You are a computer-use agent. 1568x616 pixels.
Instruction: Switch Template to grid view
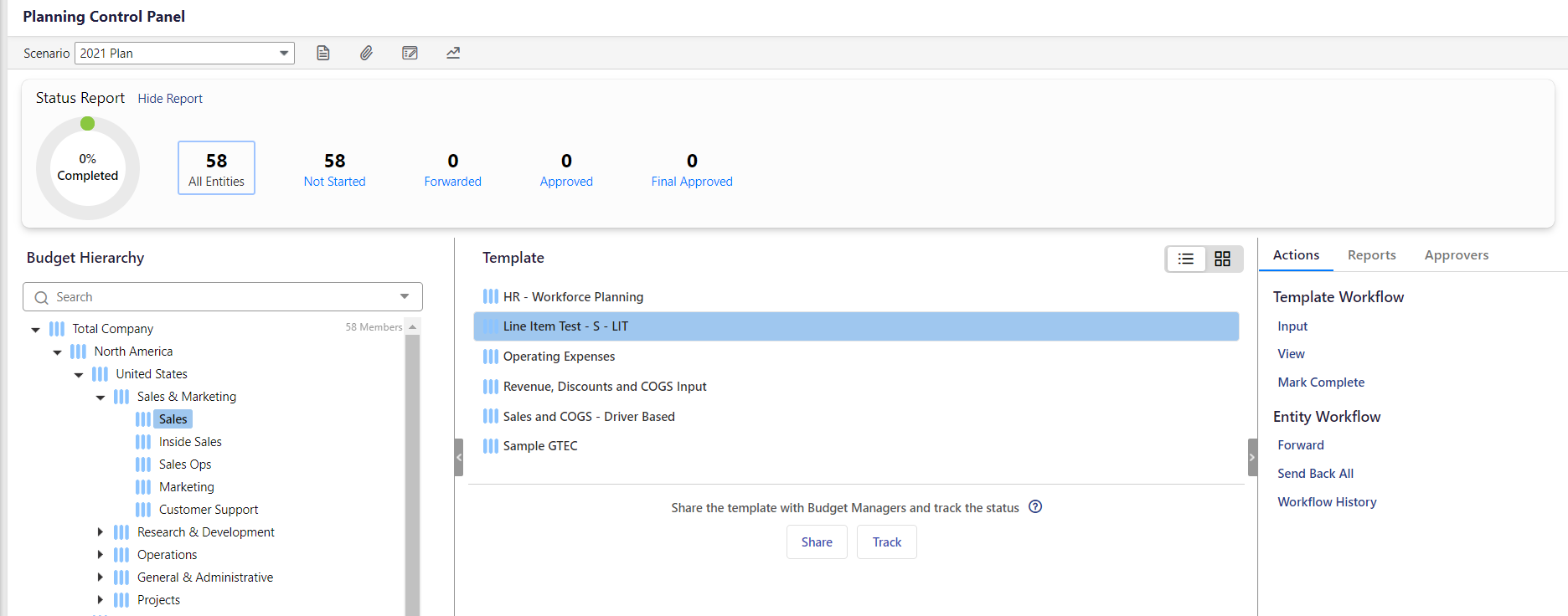(x=1223, y=259)
